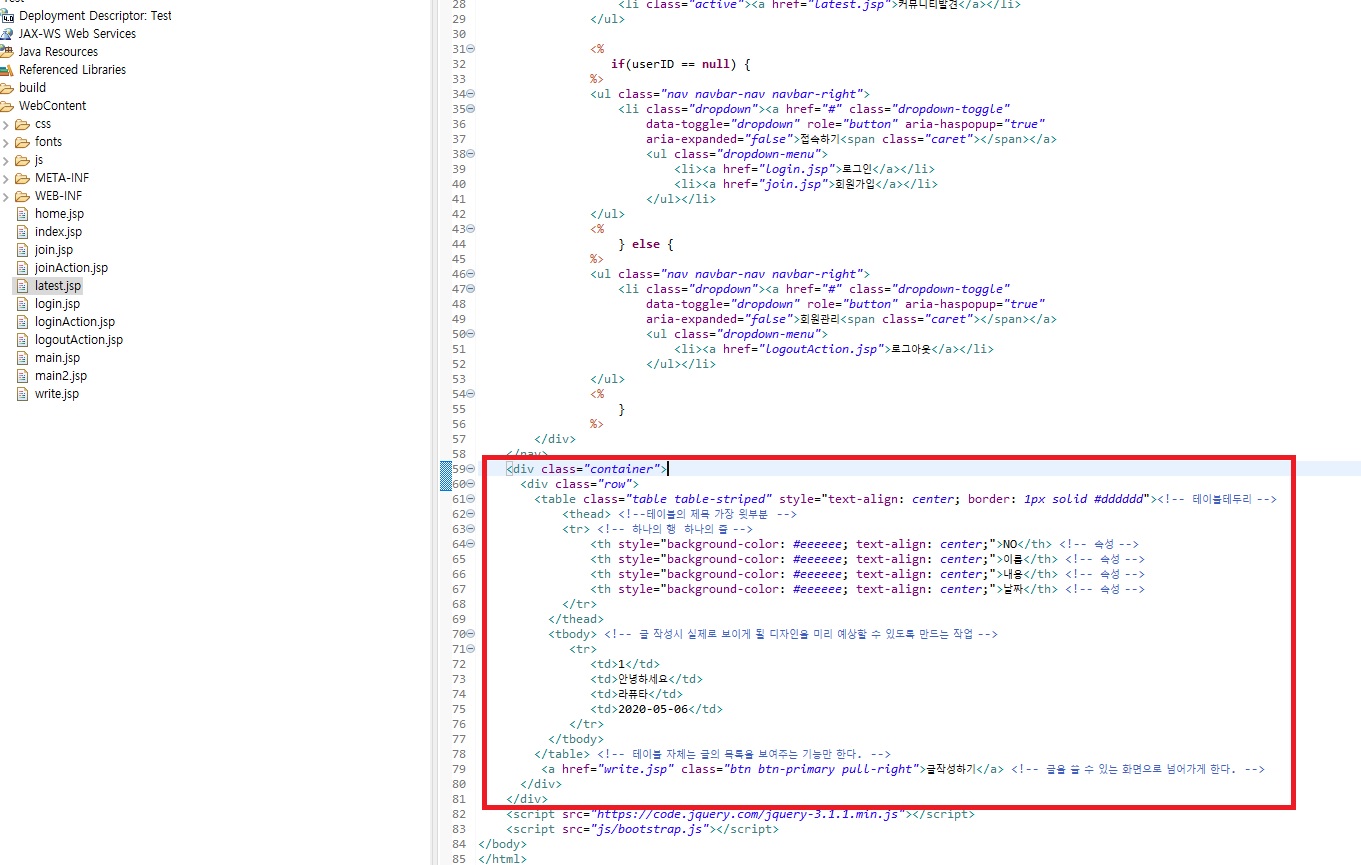Click the join.jsp file icon
Image resolution: width=1361 pixels, height=865 pixels.
[24, 250]
